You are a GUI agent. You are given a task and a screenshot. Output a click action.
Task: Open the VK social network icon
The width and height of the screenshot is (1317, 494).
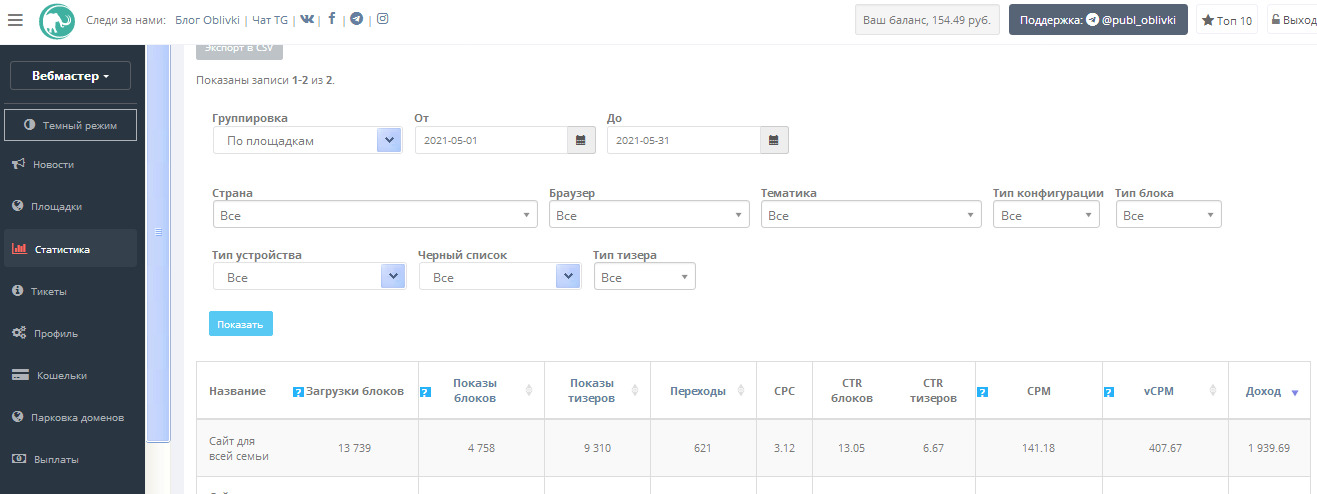pyautogui.click(x=306, y=19)
